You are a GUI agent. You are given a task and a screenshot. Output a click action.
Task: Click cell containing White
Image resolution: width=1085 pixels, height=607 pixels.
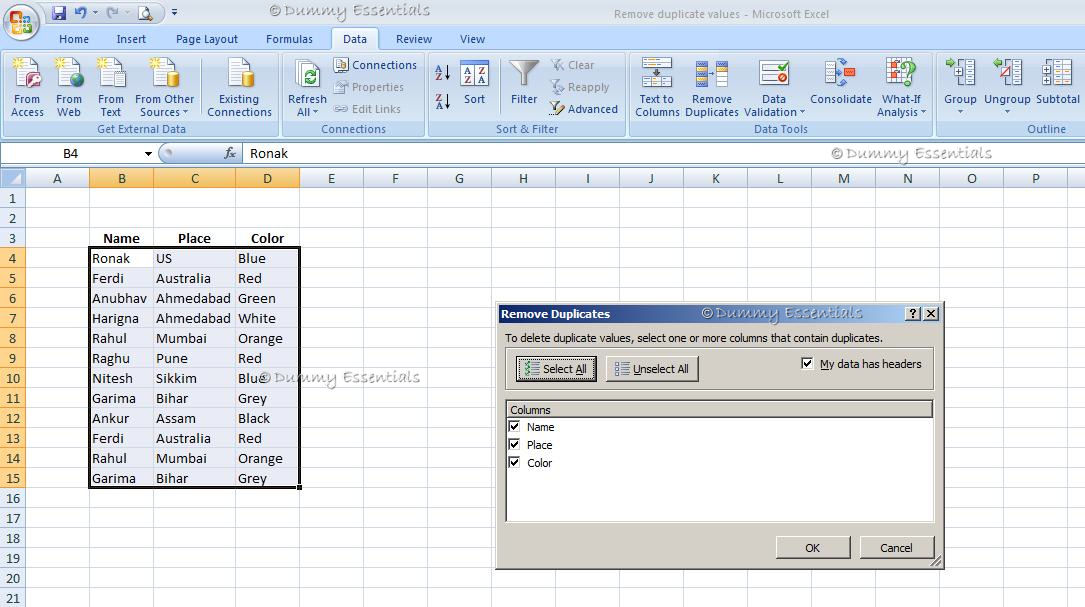click(x=267, y=318)
